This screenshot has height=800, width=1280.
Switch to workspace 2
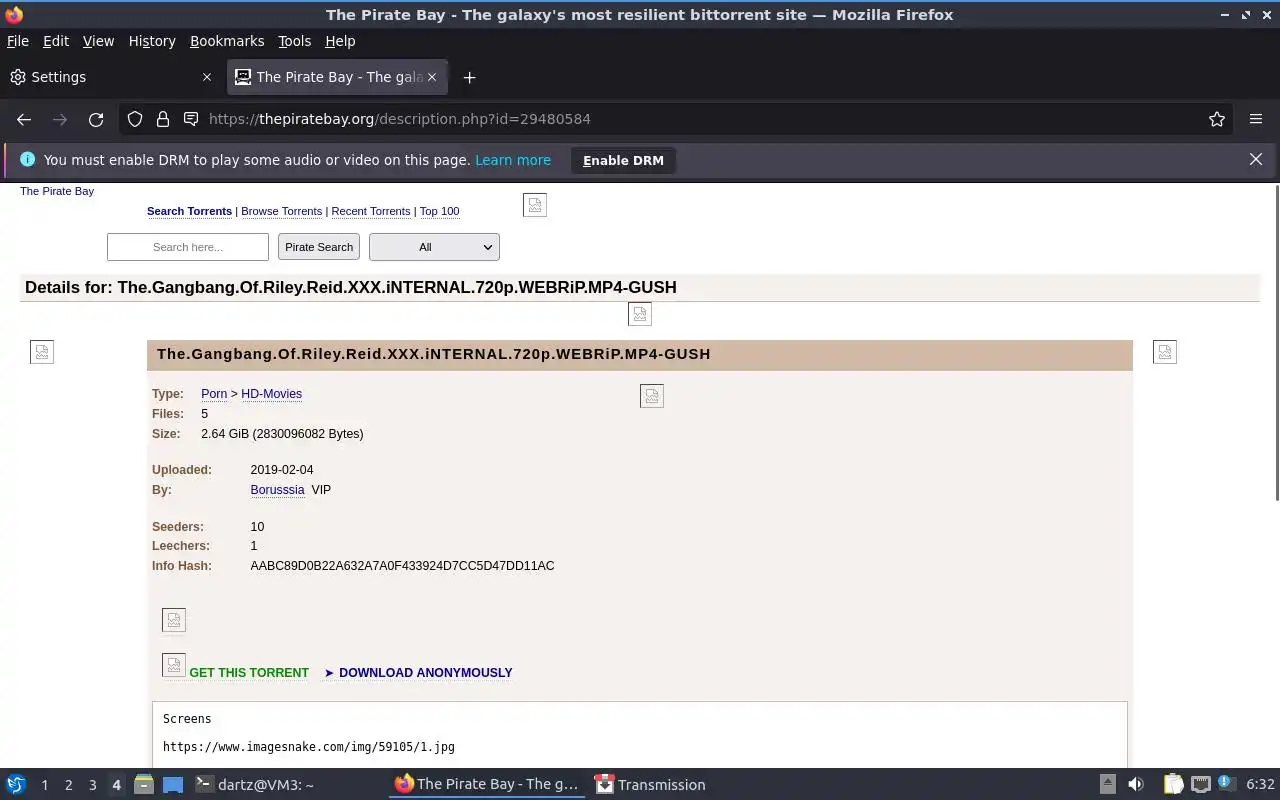coord(68,785)
